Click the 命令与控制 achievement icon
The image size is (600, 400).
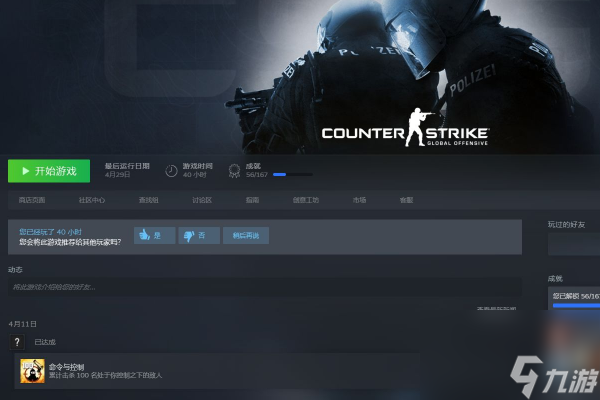coord(32,371)
